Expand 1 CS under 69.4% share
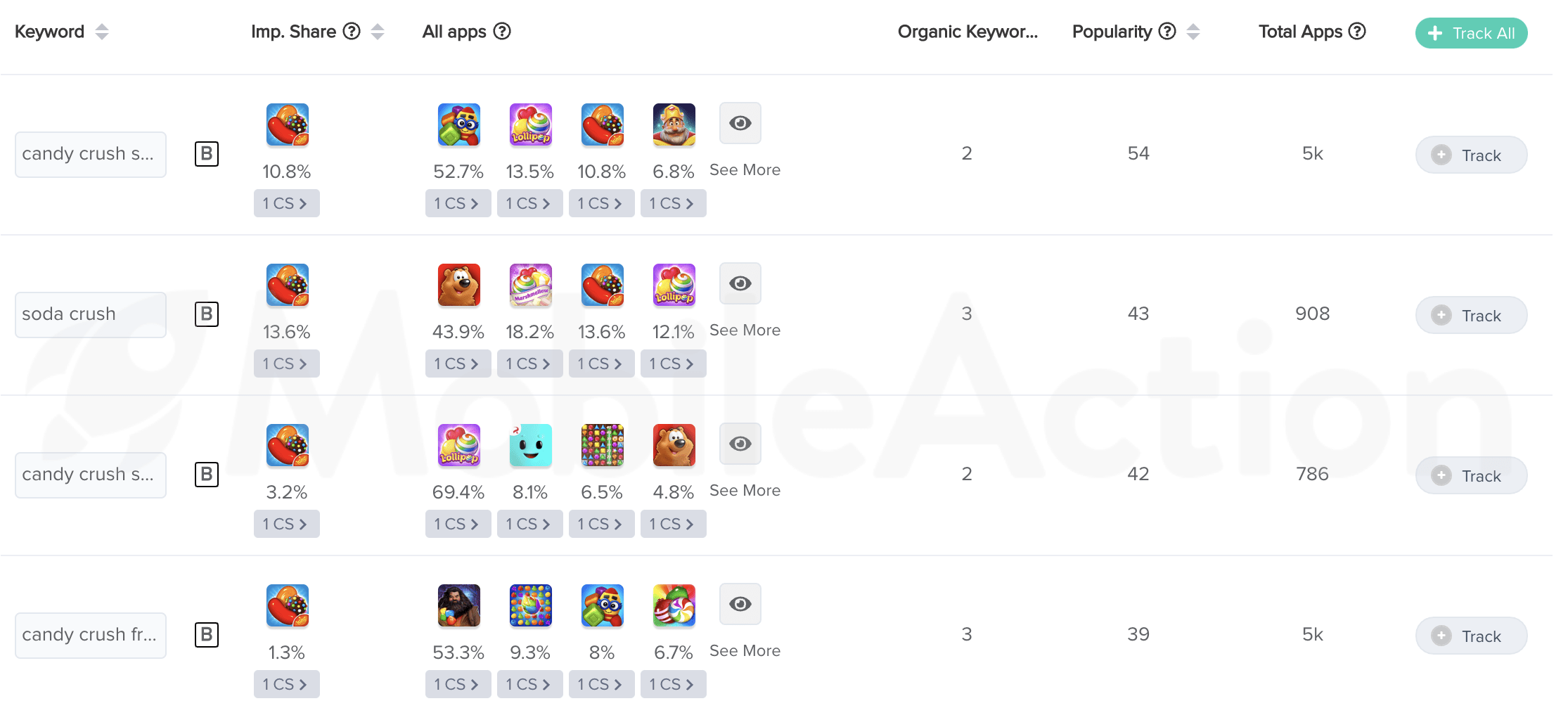1568x701 pixels. [458, 524]
